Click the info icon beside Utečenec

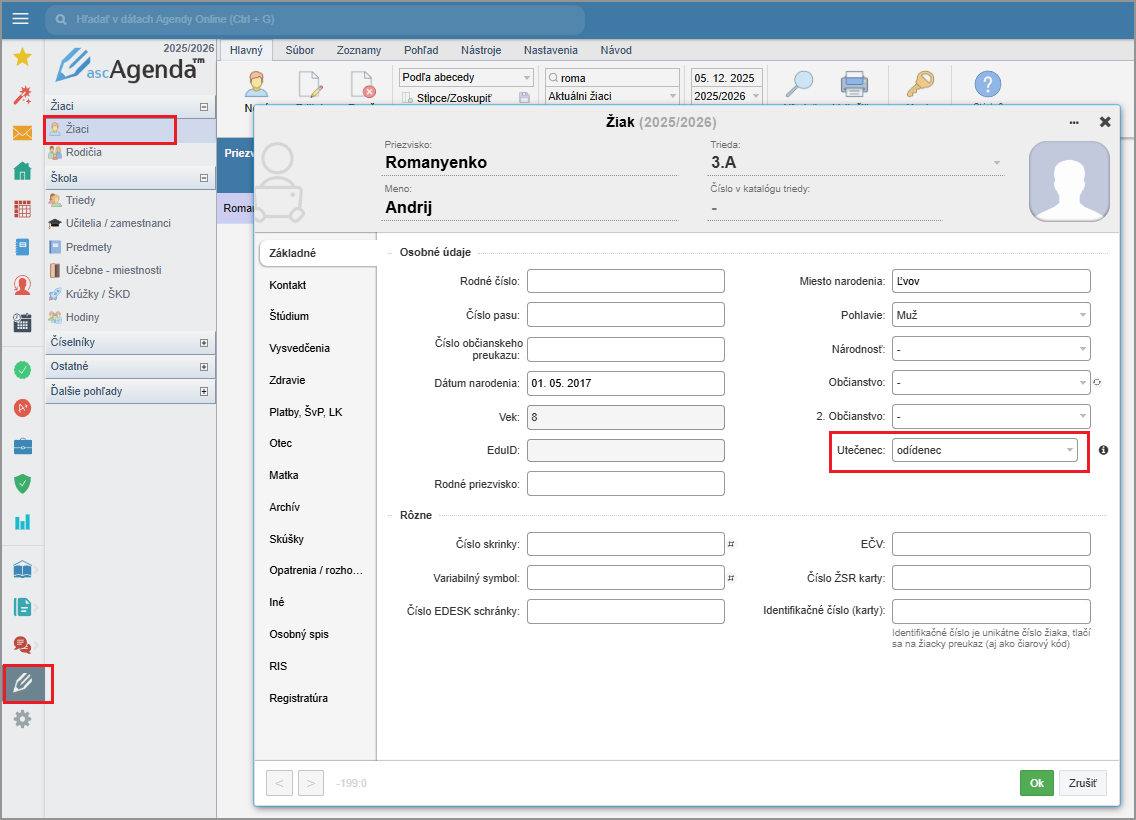pos(1103,451)
